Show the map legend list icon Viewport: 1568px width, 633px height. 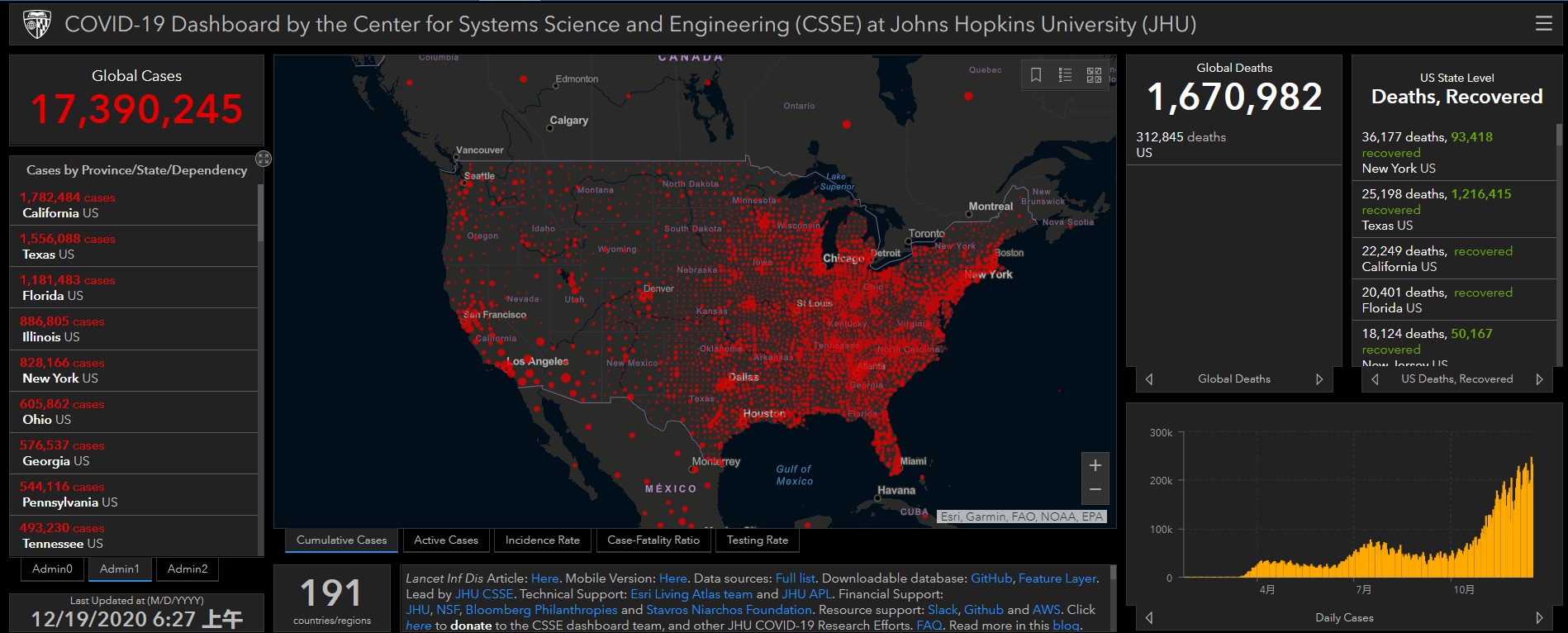tap(1065, 75)
